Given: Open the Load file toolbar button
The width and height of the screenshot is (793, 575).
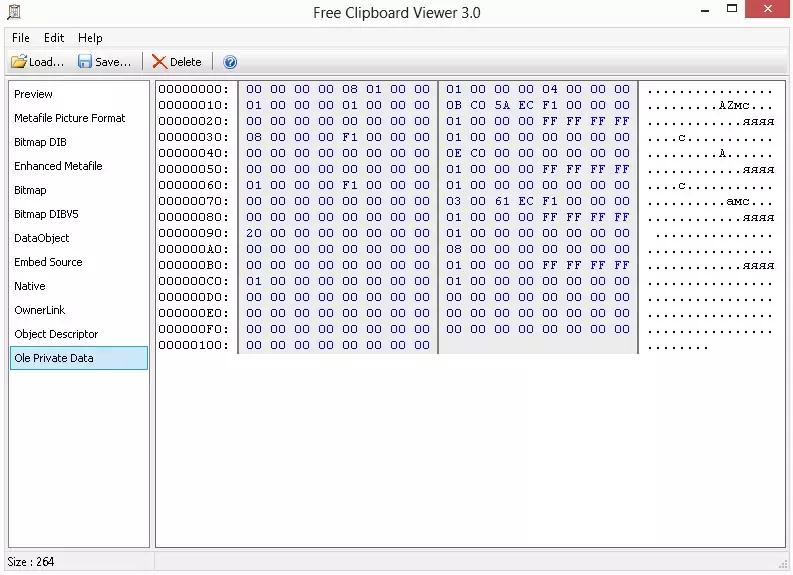Looking at the screenshot, I should coord(38,62).
